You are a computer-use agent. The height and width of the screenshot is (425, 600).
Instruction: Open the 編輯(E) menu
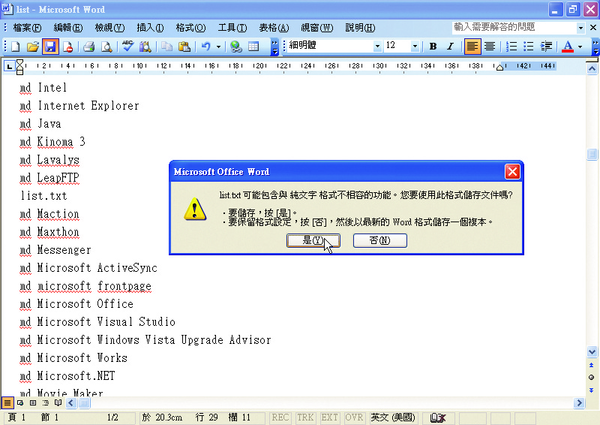point(68,28)
